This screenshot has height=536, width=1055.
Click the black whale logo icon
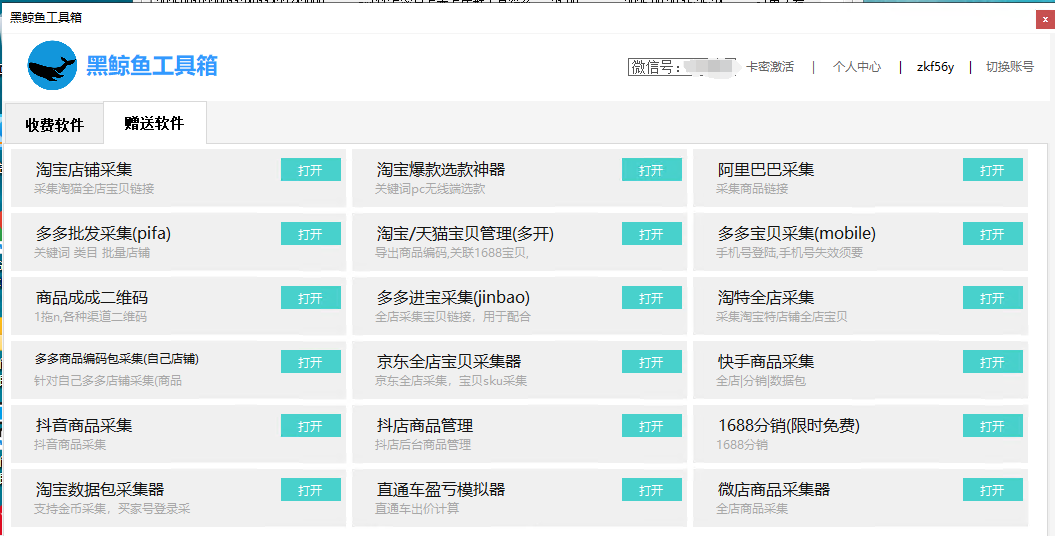coord(52,65)
